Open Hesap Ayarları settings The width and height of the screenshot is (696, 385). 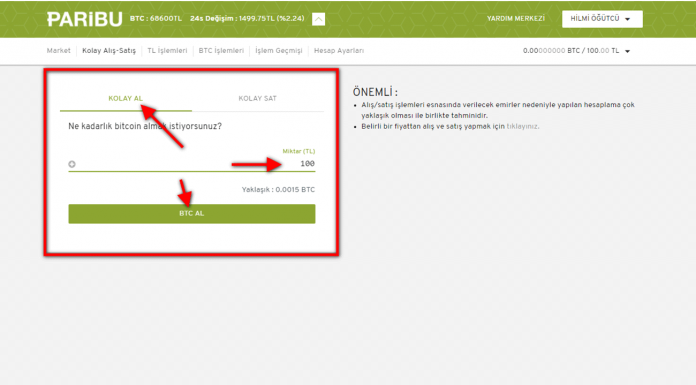coord(339,51)
